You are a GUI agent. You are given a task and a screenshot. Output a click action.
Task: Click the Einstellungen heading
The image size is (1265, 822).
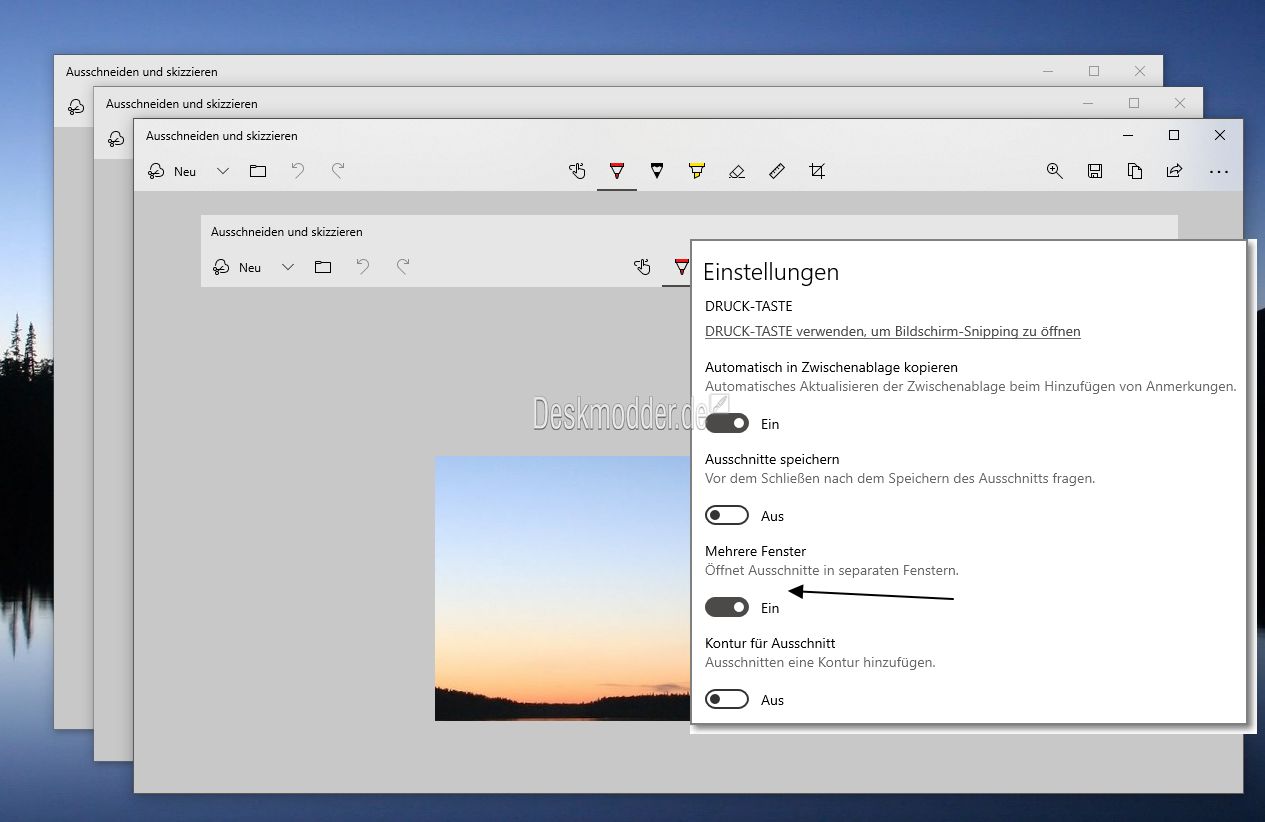[771, 272]
